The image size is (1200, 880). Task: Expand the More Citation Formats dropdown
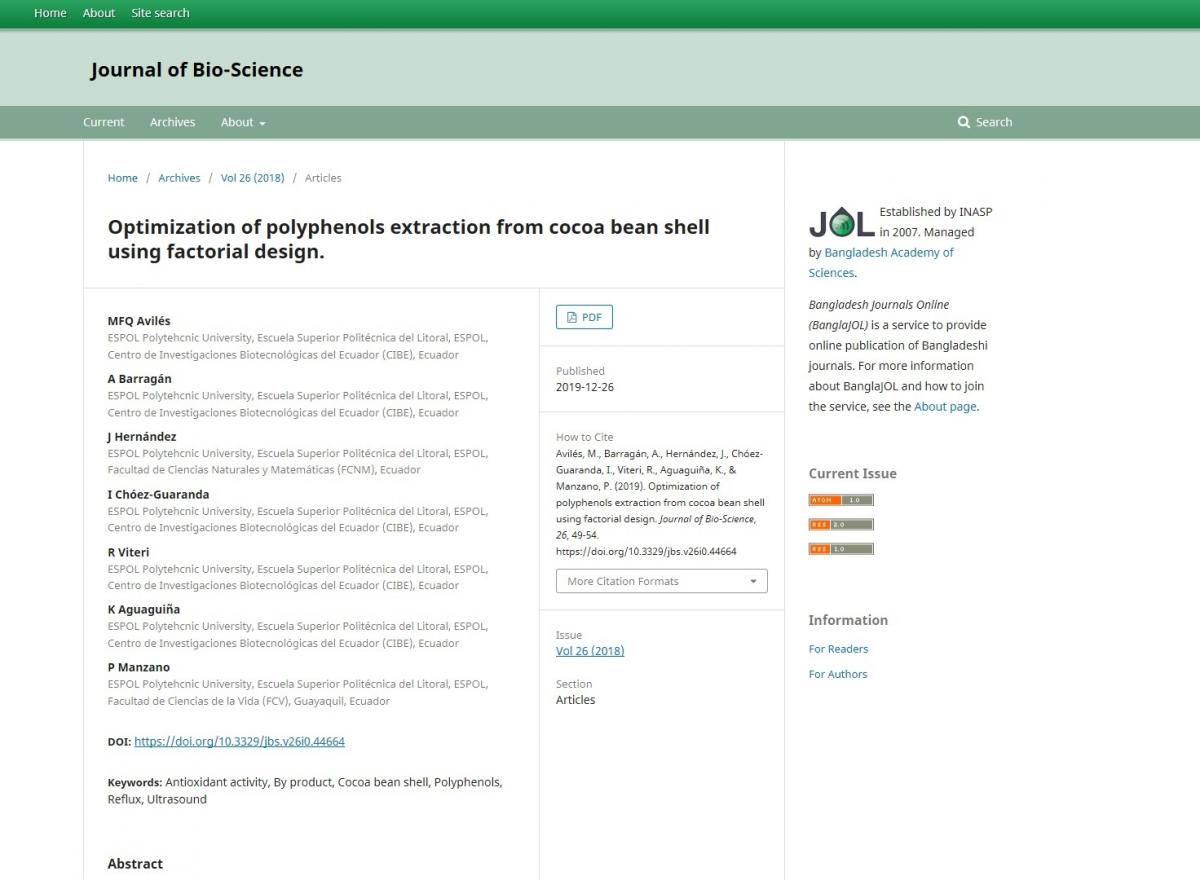pyautogui.click(x=661, y=581)
